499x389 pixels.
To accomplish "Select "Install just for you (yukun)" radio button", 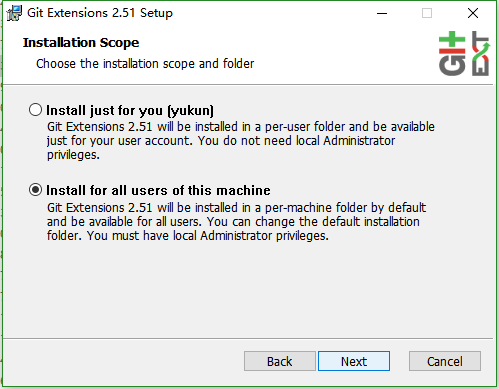I will click(x=35, y=110).
